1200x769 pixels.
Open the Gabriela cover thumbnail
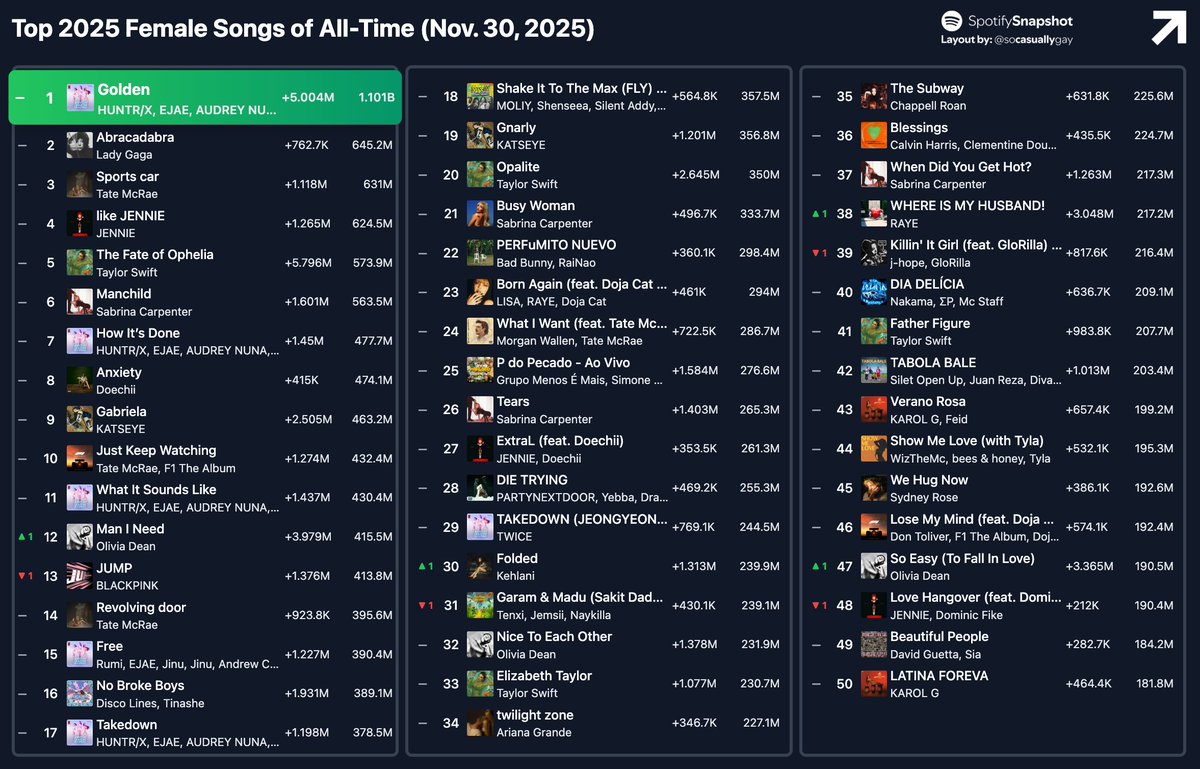tap(80, 419)
